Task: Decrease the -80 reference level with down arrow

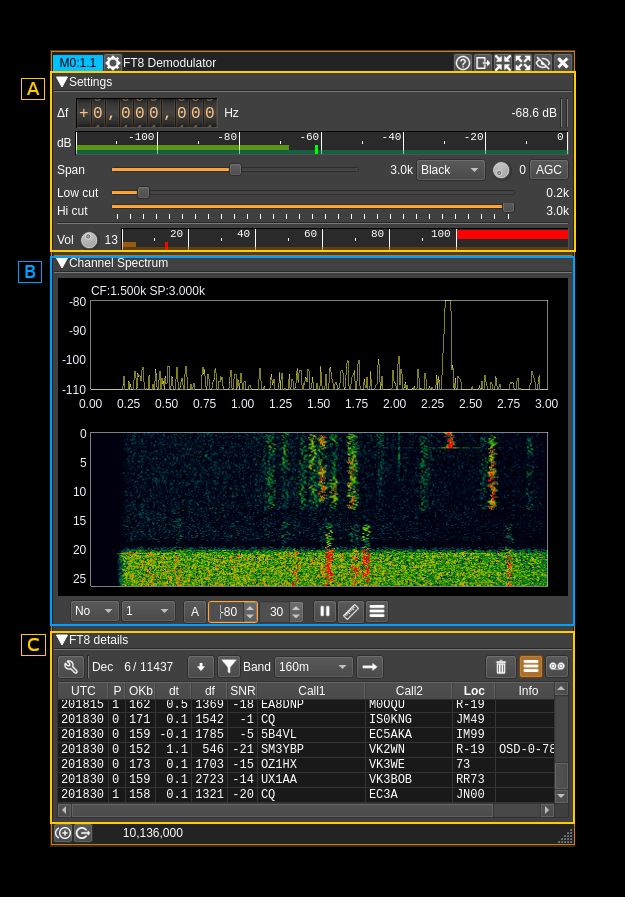Action: 250,617
